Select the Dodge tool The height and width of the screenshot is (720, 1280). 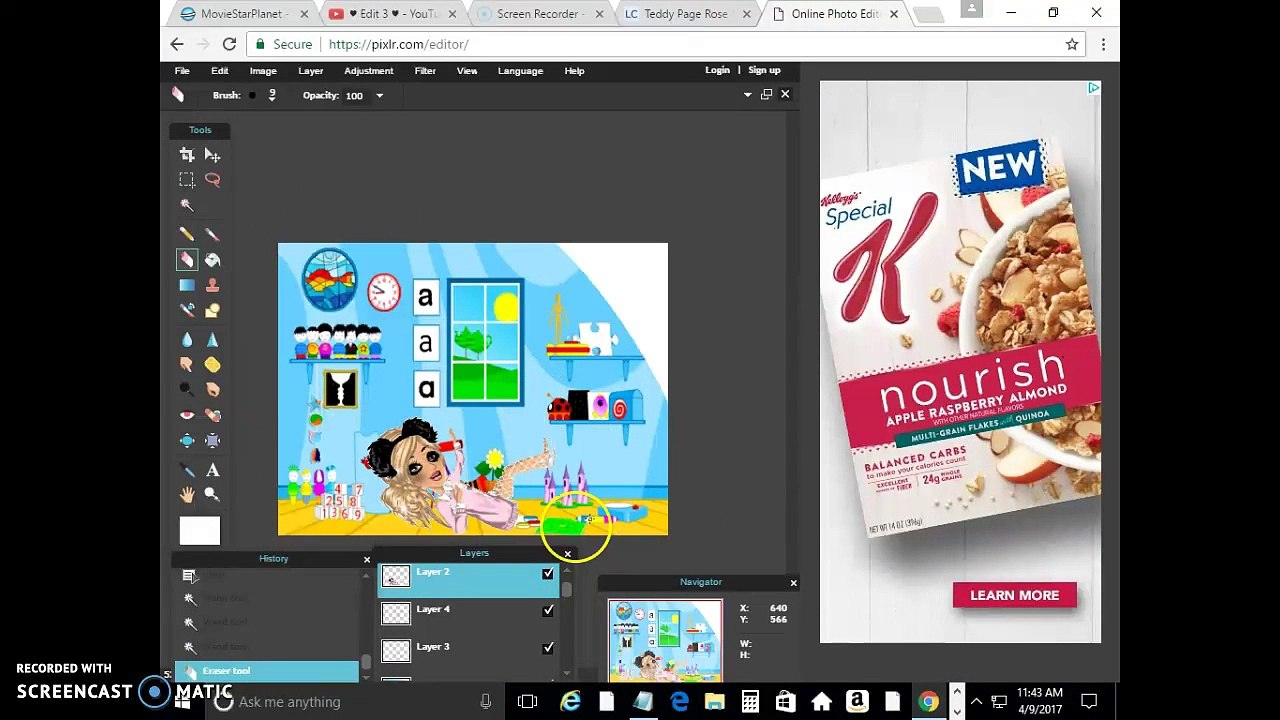click(187, 390)
